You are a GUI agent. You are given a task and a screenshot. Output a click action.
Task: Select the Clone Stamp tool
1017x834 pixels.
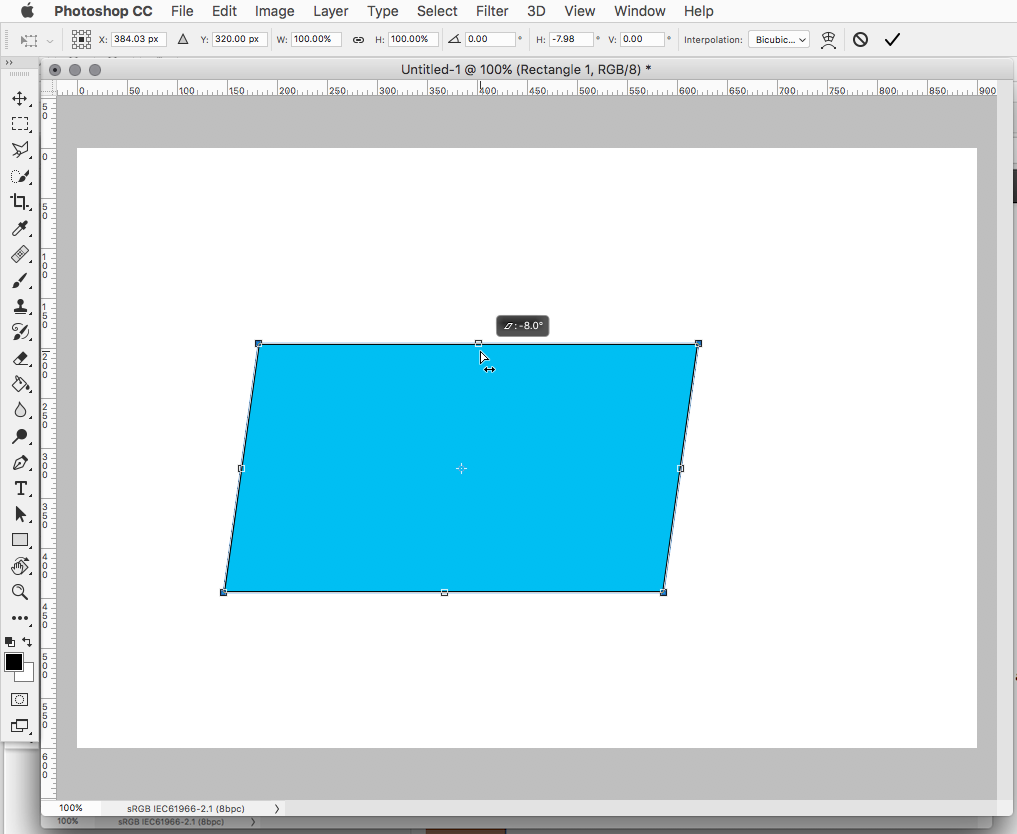(x=19, y=306)
